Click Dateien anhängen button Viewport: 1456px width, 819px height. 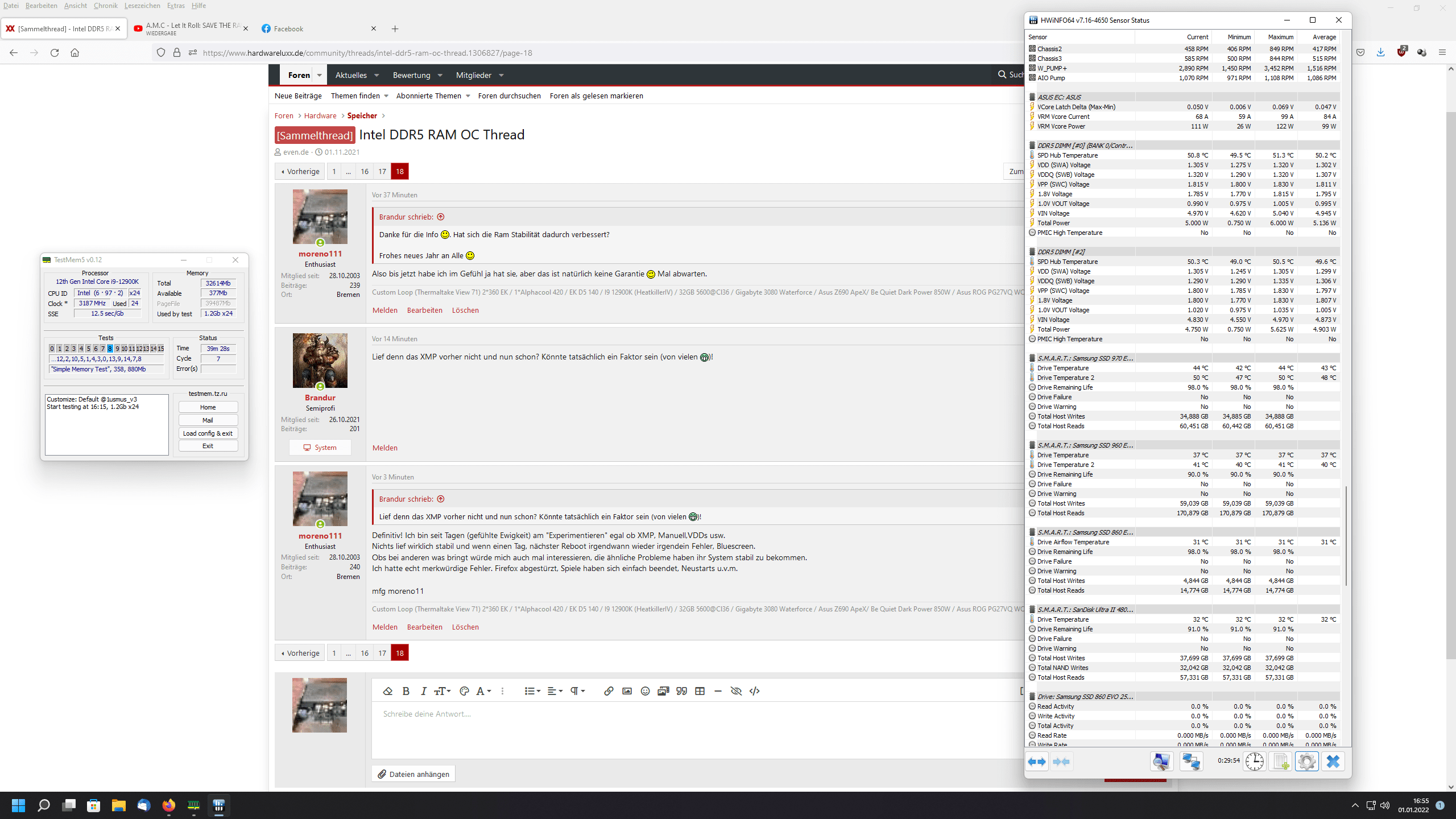pos(413,774)
